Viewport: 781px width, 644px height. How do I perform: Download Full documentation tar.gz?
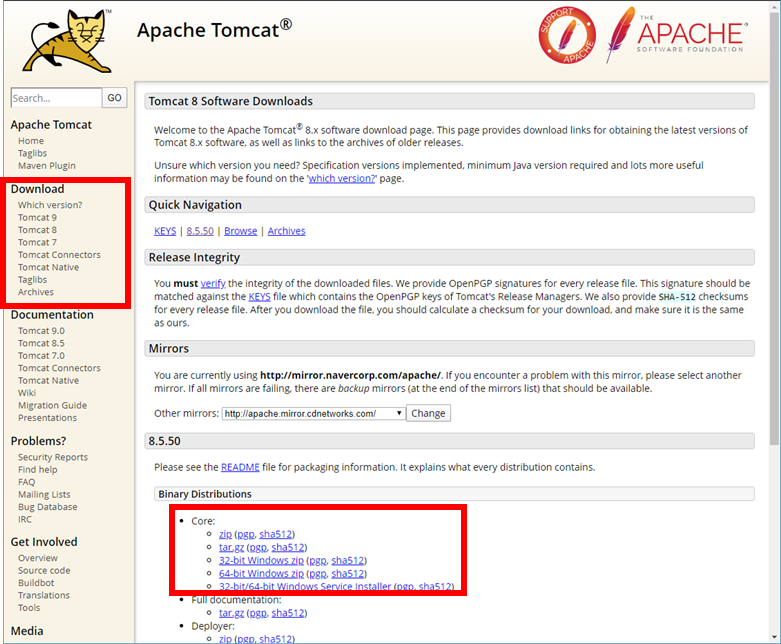[232, 613]
